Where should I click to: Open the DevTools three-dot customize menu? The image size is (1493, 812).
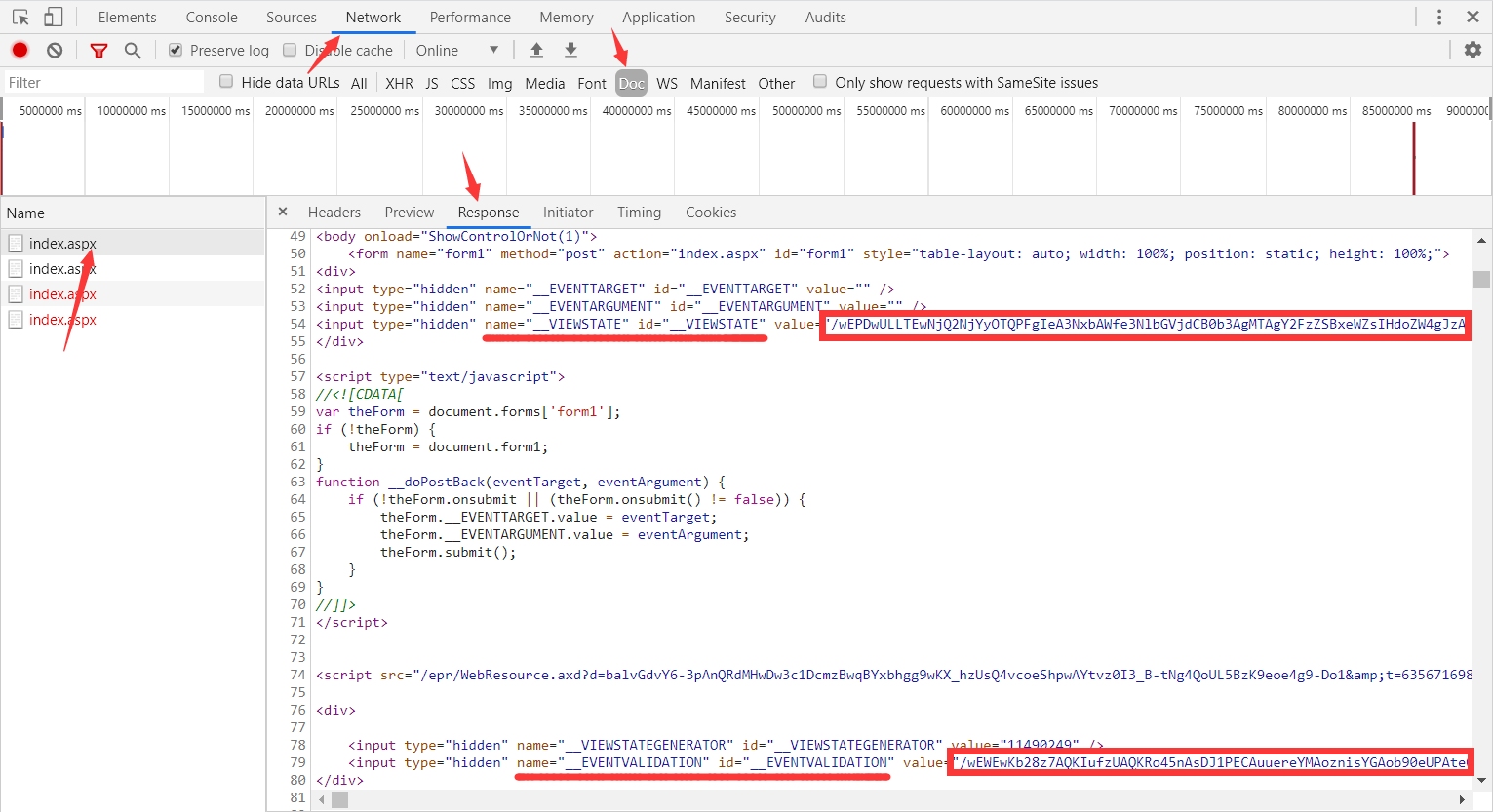(x=1438, y=18)
